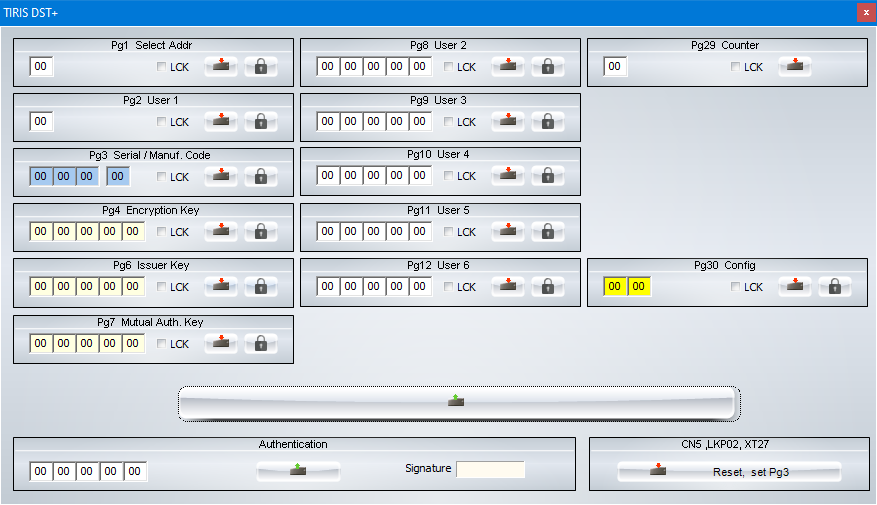Check LCK for Pg6 Issuer Key
Viewport: 877px width, 505px height.
(161, 286)
